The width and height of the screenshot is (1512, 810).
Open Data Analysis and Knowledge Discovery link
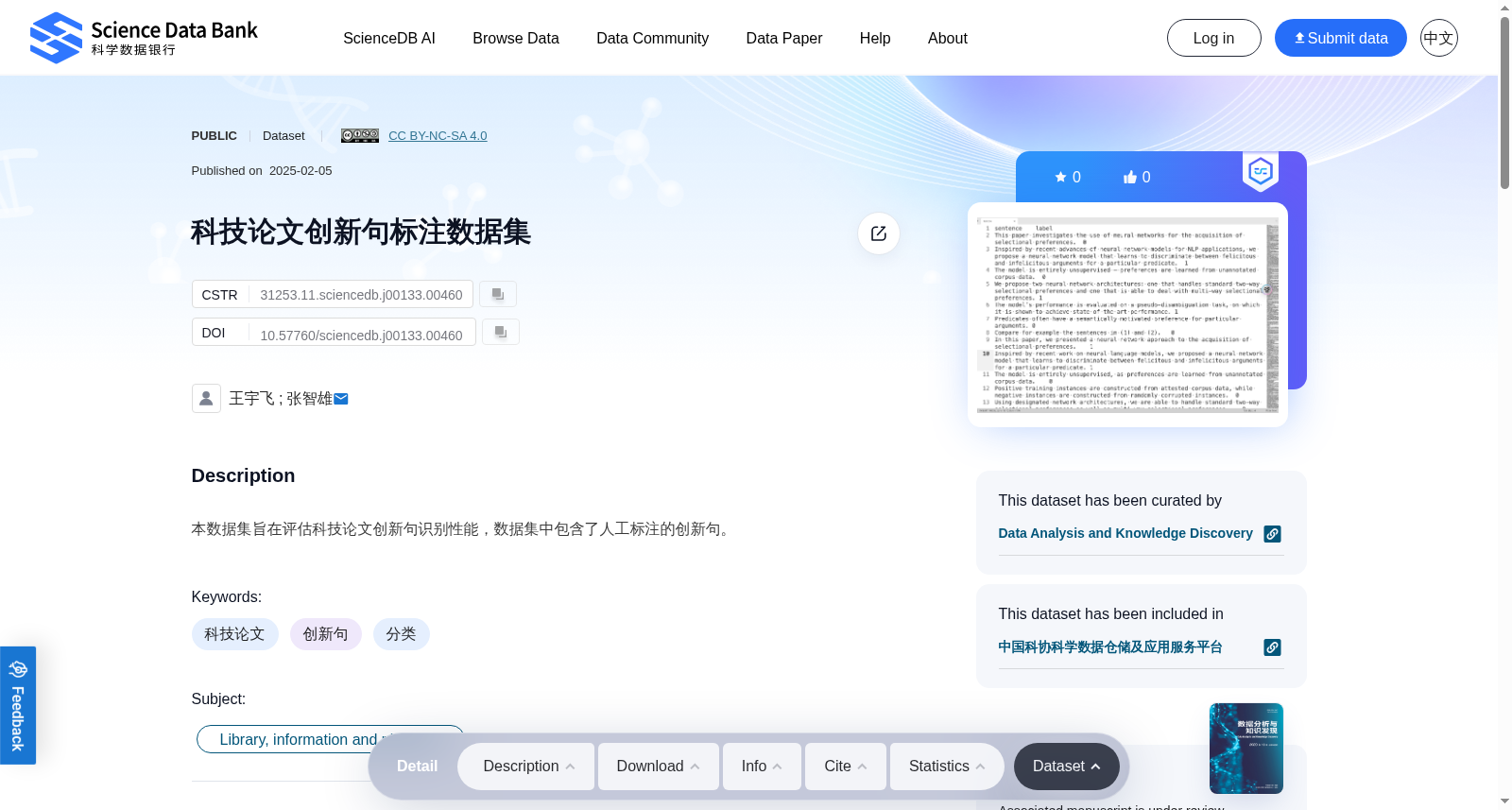pyautogui.click(x=1125, y=533)
